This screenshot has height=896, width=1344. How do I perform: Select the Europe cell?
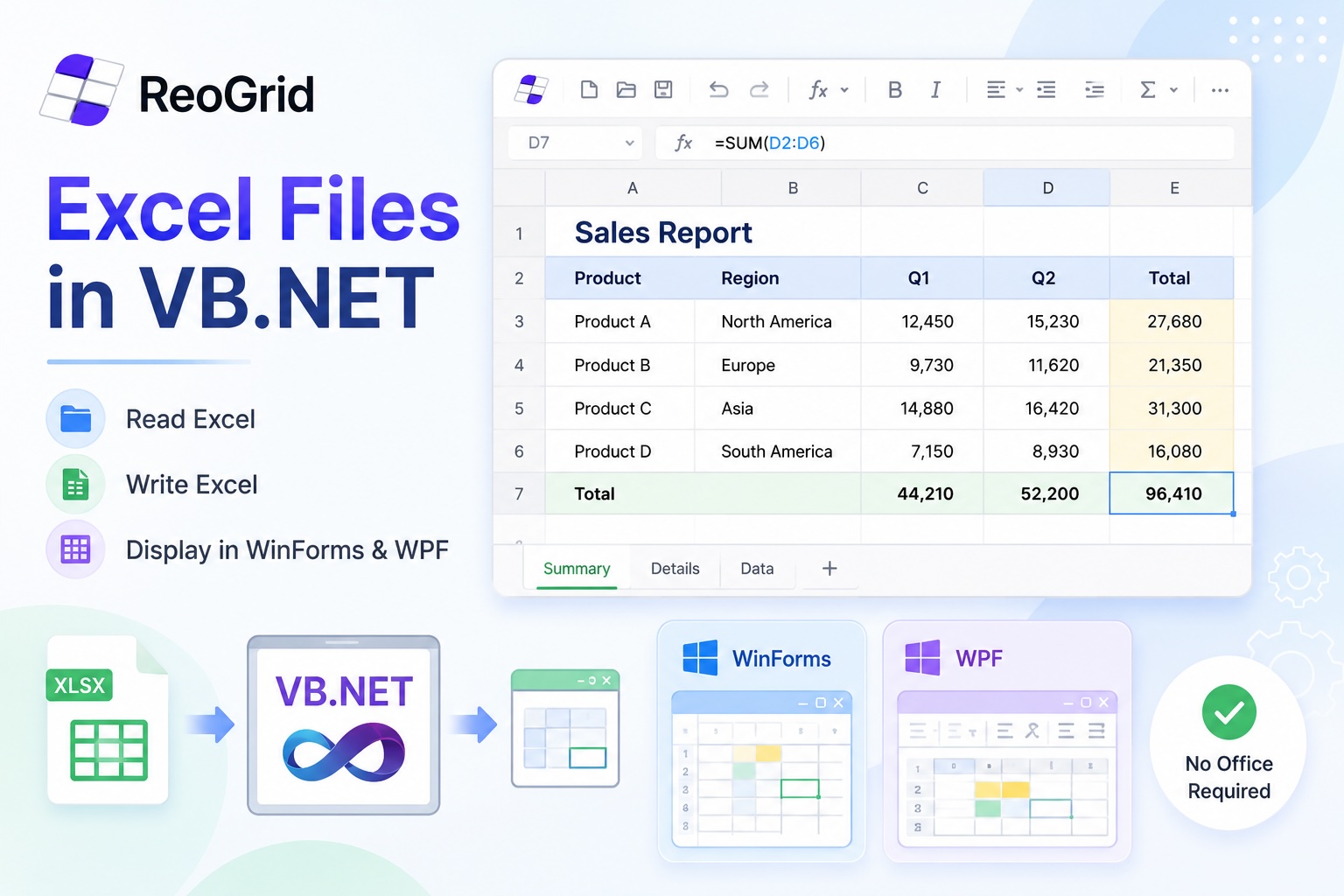[x=777, y=365]
